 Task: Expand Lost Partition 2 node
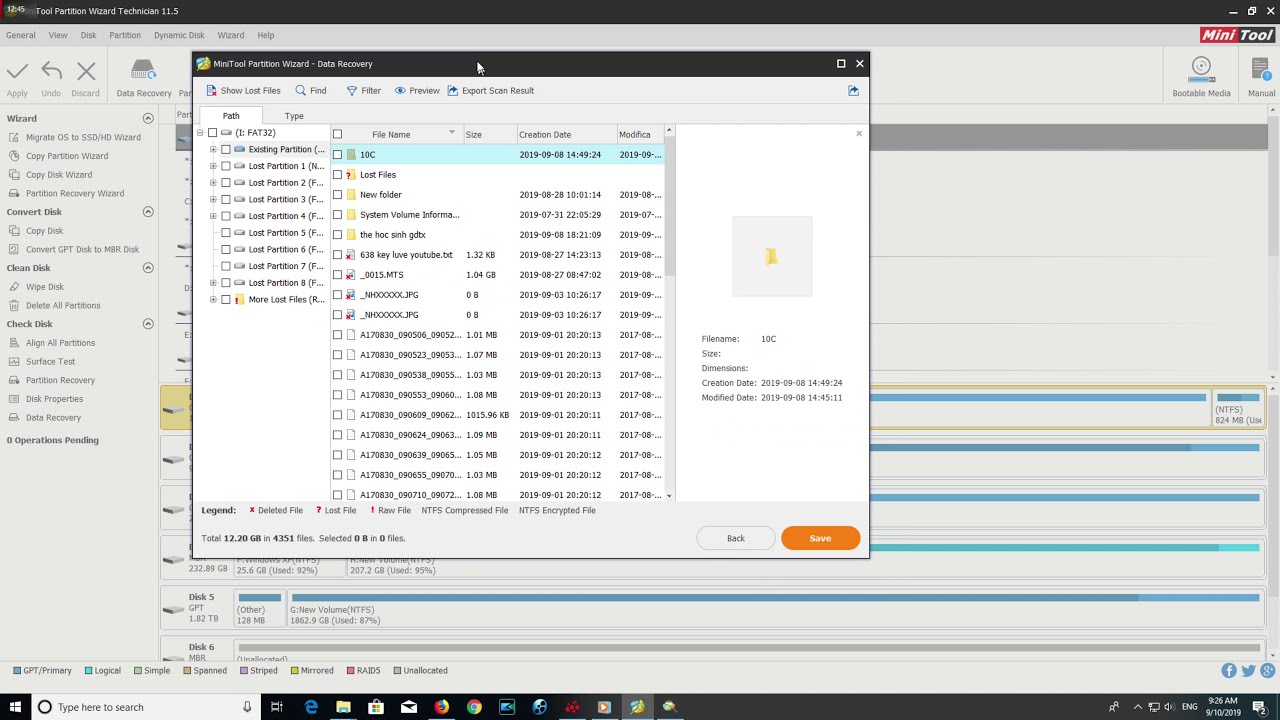[x=213, y=182]
